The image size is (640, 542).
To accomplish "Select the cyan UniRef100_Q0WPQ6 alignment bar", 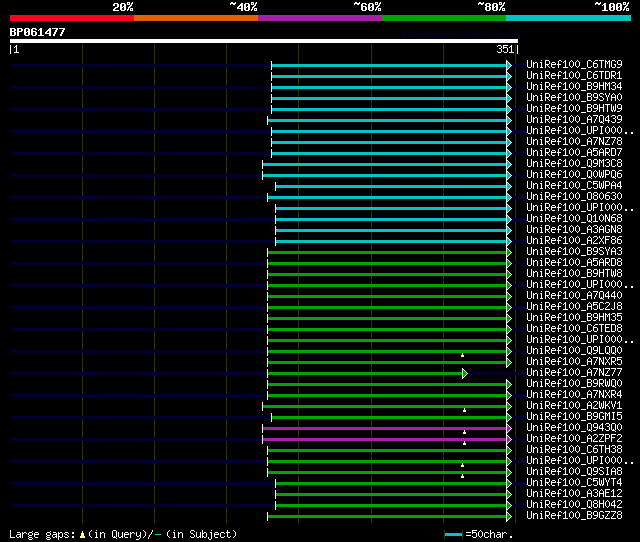I will coord(384,175).
